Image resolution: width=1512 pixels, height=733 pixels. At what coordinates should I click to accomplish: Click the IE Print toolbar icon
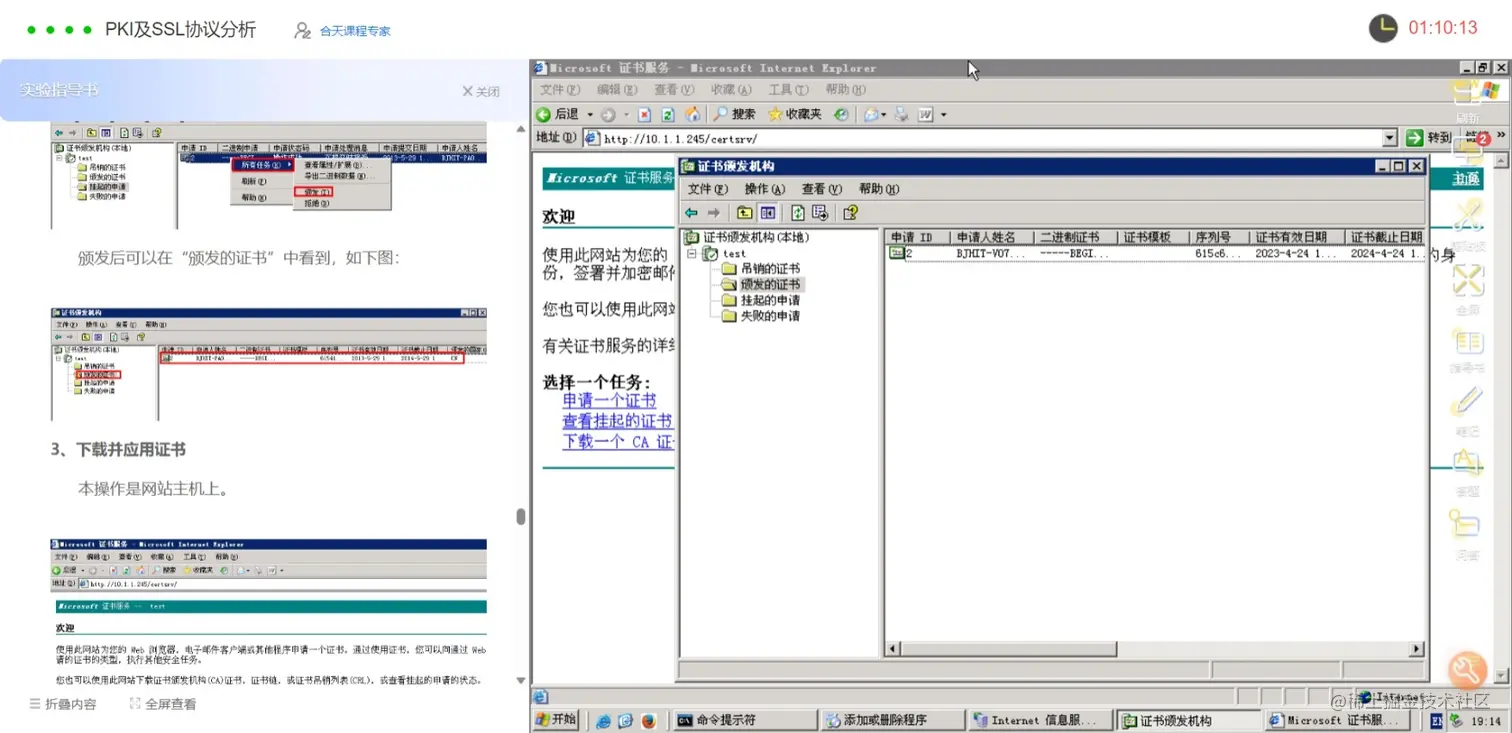click(901, 114)
